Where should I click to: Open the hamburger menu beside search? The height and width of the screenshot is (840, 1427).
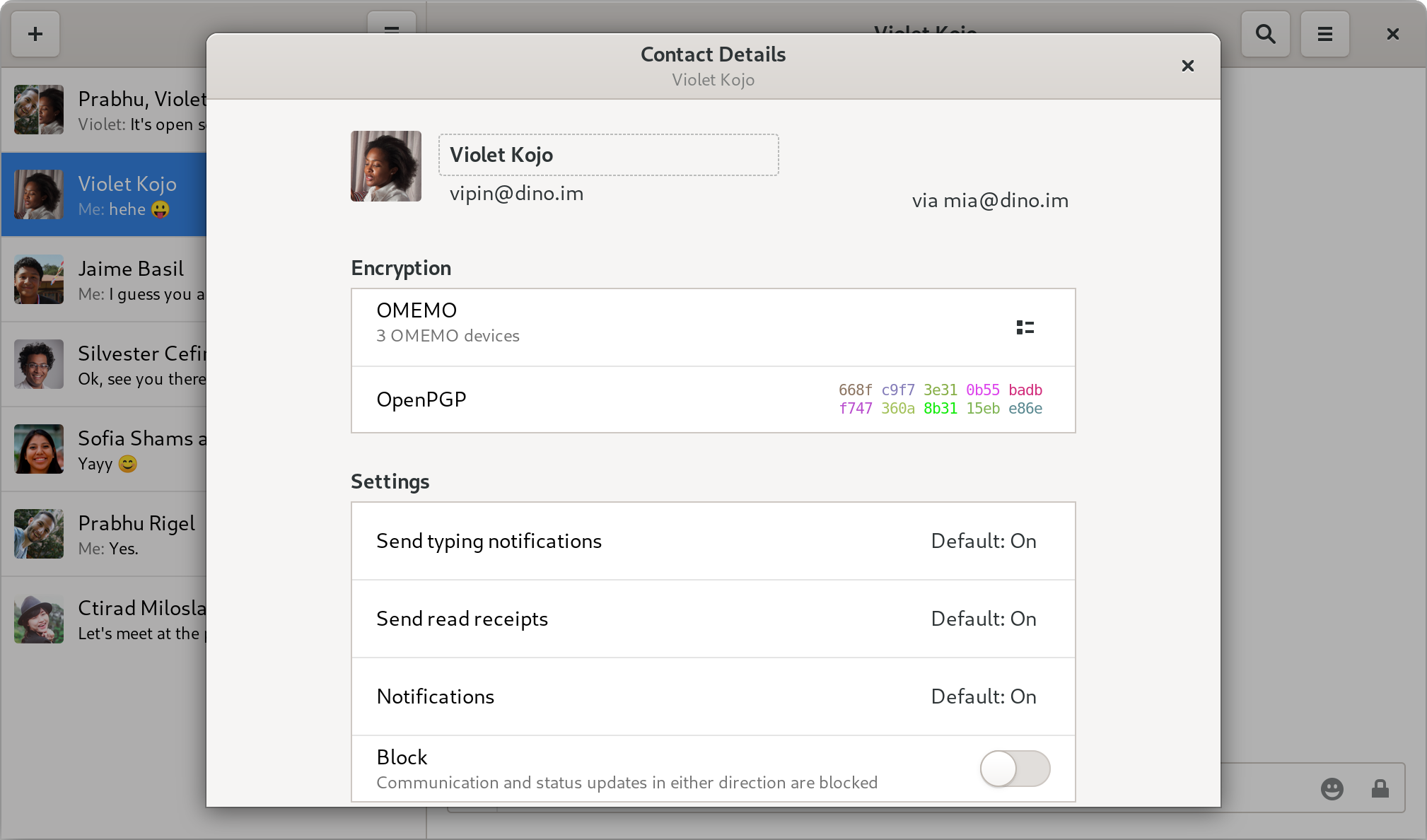(1324, 34)
